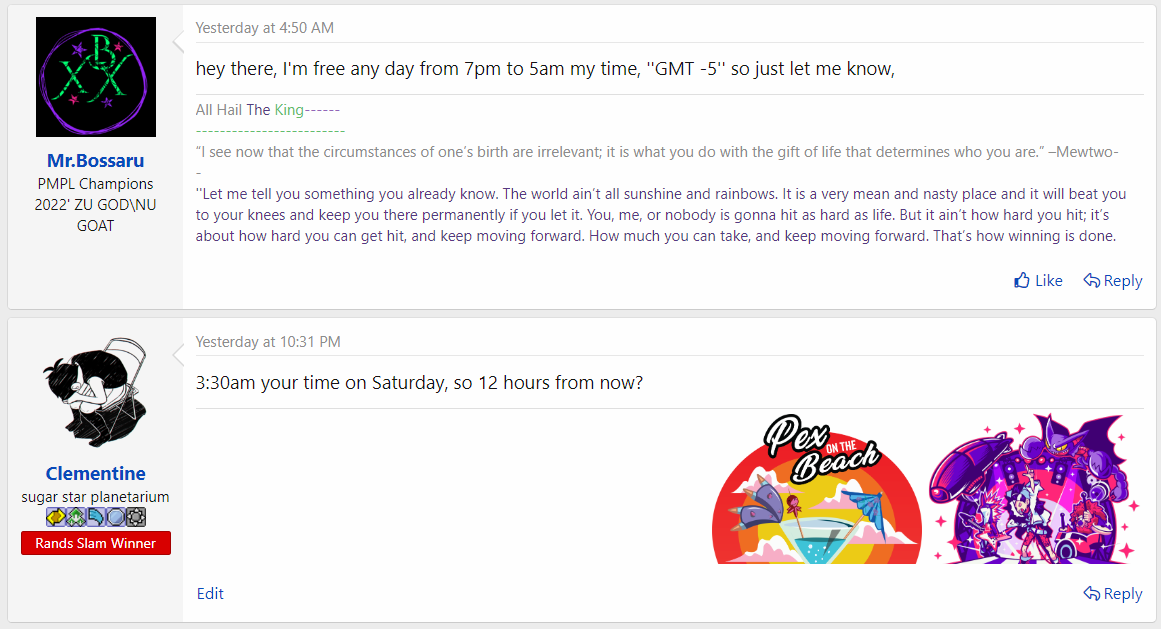The height and width of the screenshot is (629, 1161).
Task: Click the green "King" text in signature
Action: pos(289,110)
